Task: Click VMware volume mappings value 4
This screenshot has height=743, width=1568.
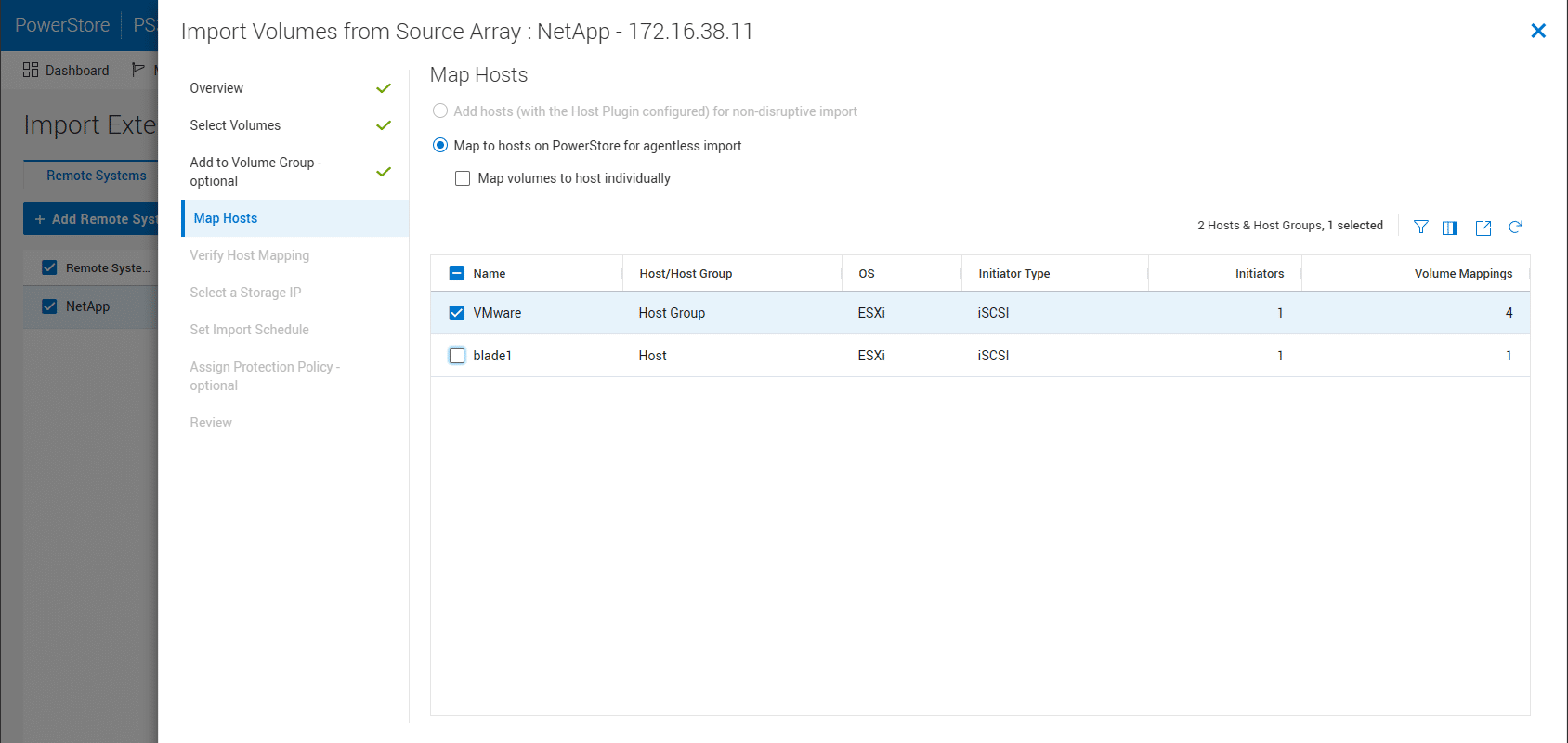Action: [x=1509, y=313]
